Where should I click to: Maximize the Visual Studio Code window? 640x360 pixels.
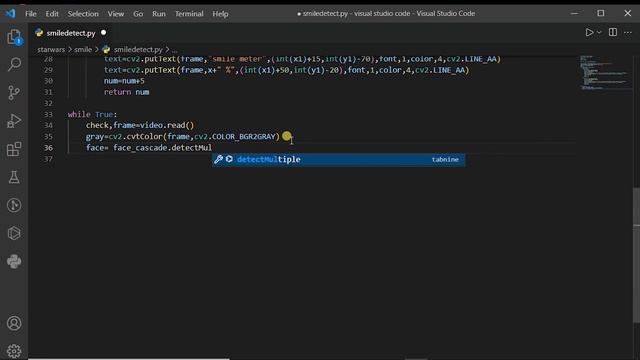[x=601, y=13]
